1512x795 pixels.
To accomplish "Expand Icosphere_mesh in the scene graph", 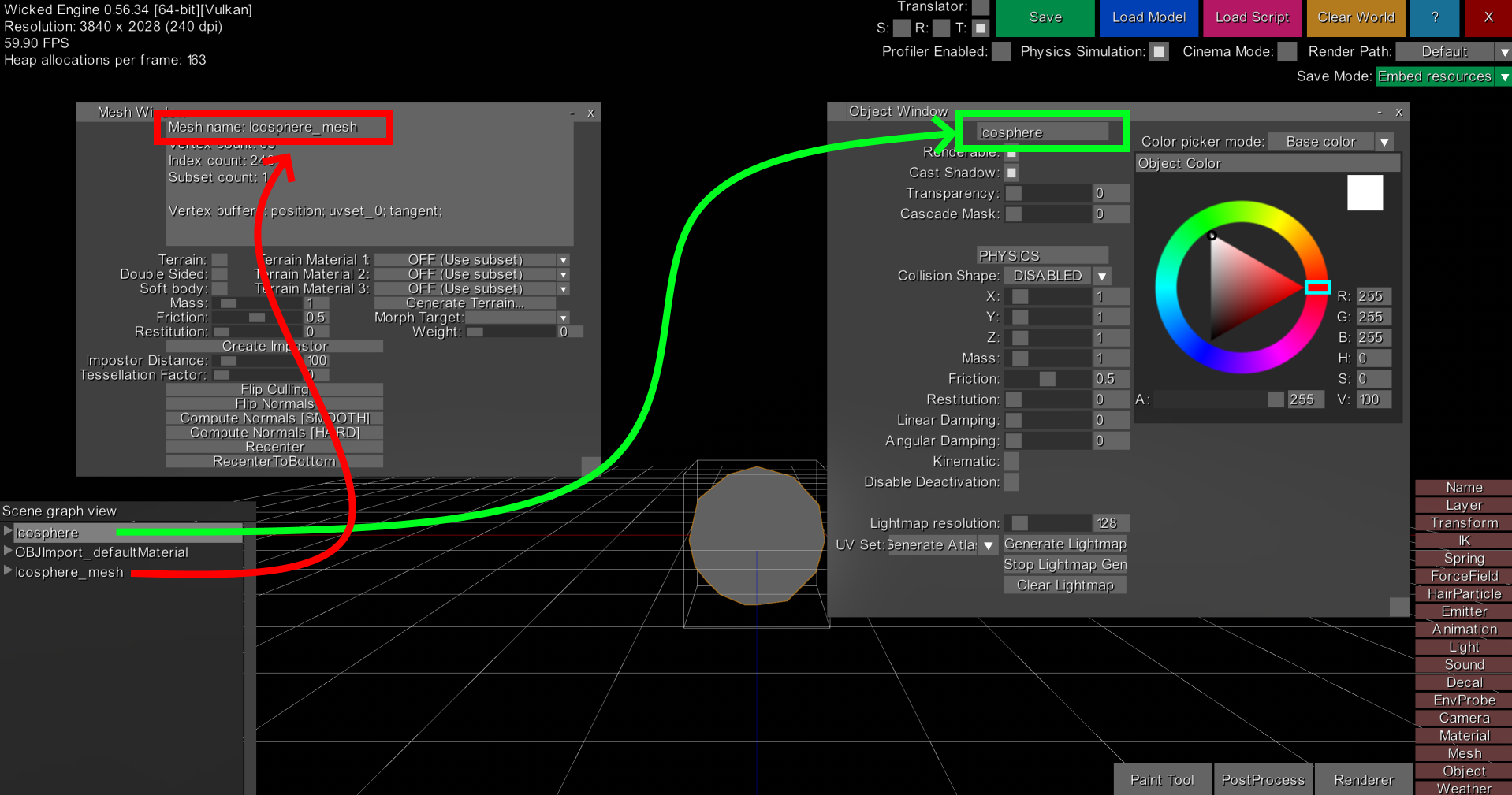I will click(x=6, y=572).
